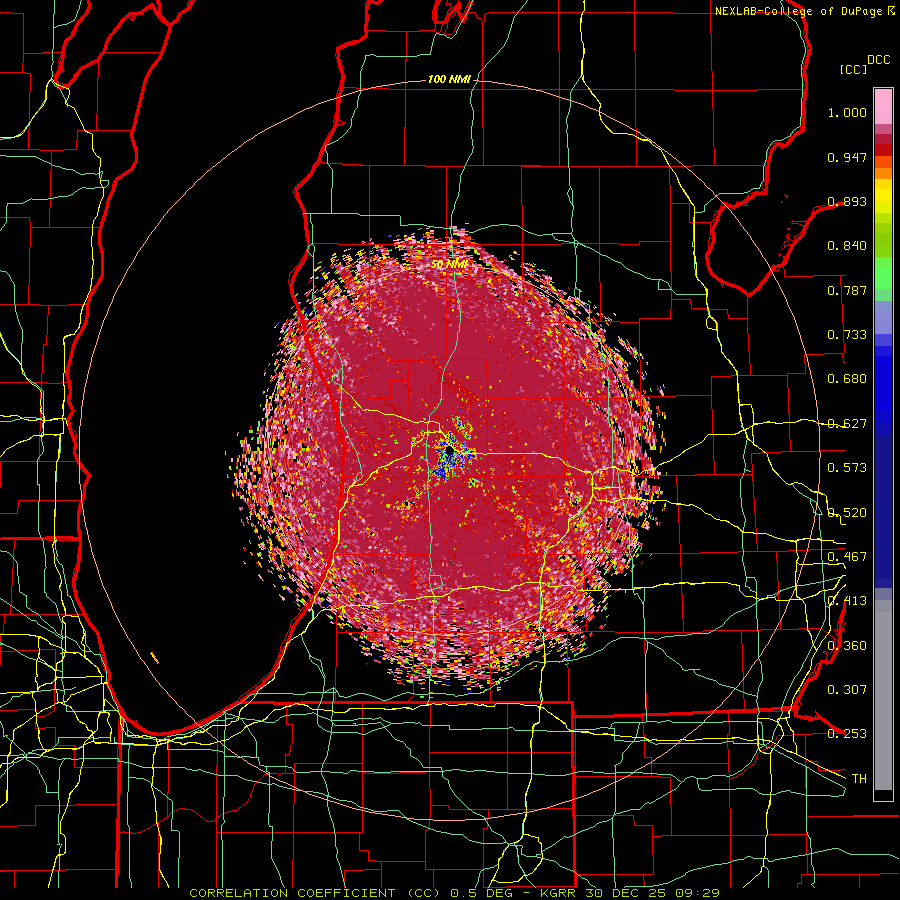This screenshot has width=900, height=900.
Task: Click the 100 NMI range ring label
Action: [x=449, y=79]
